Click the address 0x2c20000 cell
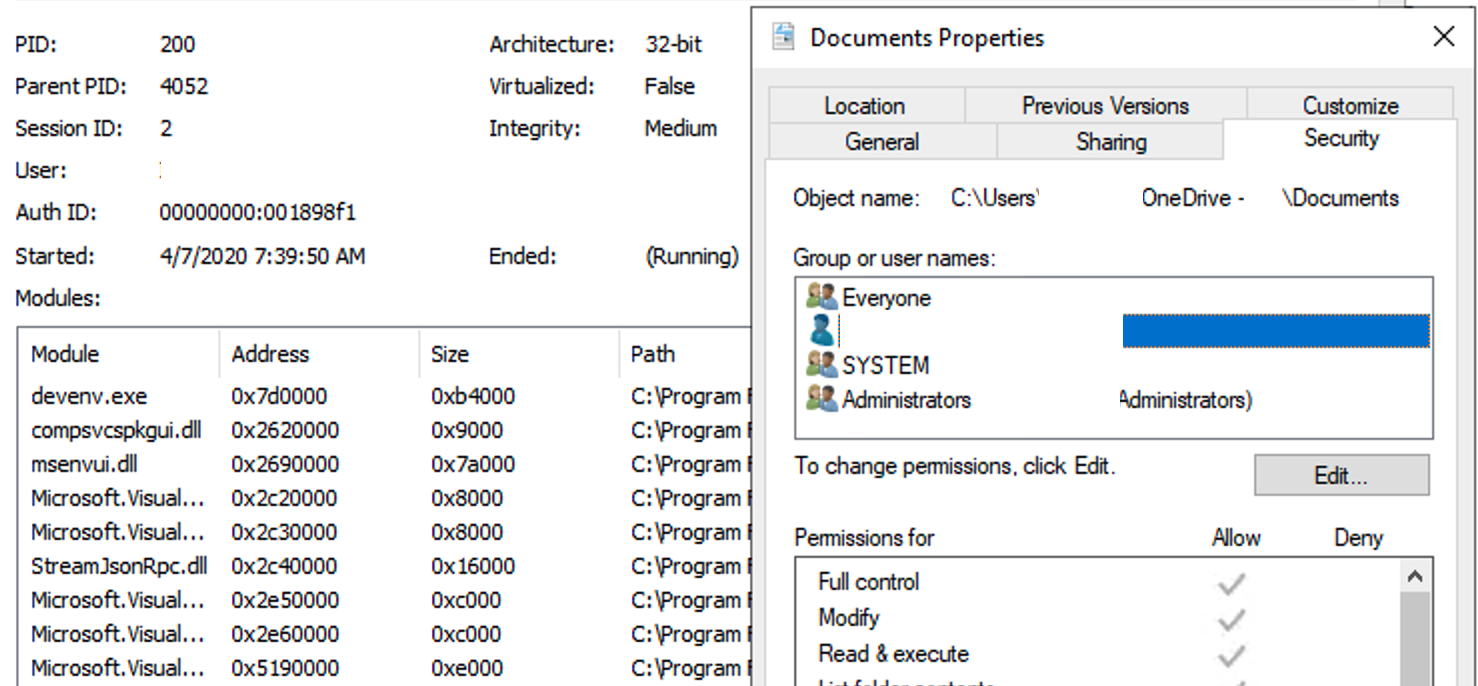 [285, 498]
